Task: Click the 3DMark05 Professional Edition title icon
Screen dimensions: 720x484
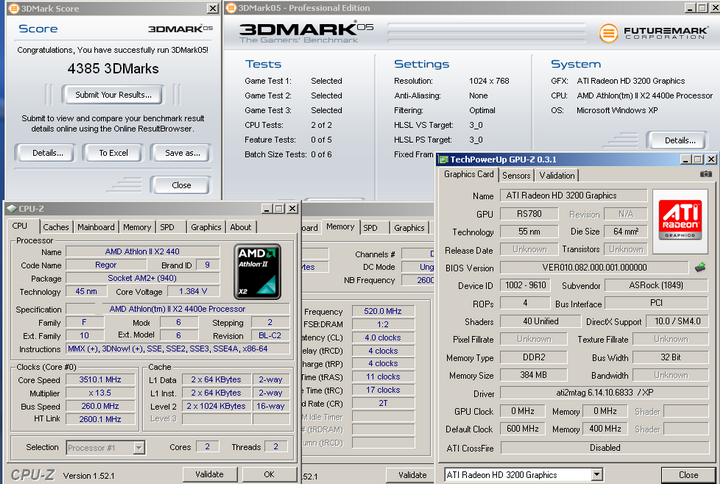Action: (231, 8)
